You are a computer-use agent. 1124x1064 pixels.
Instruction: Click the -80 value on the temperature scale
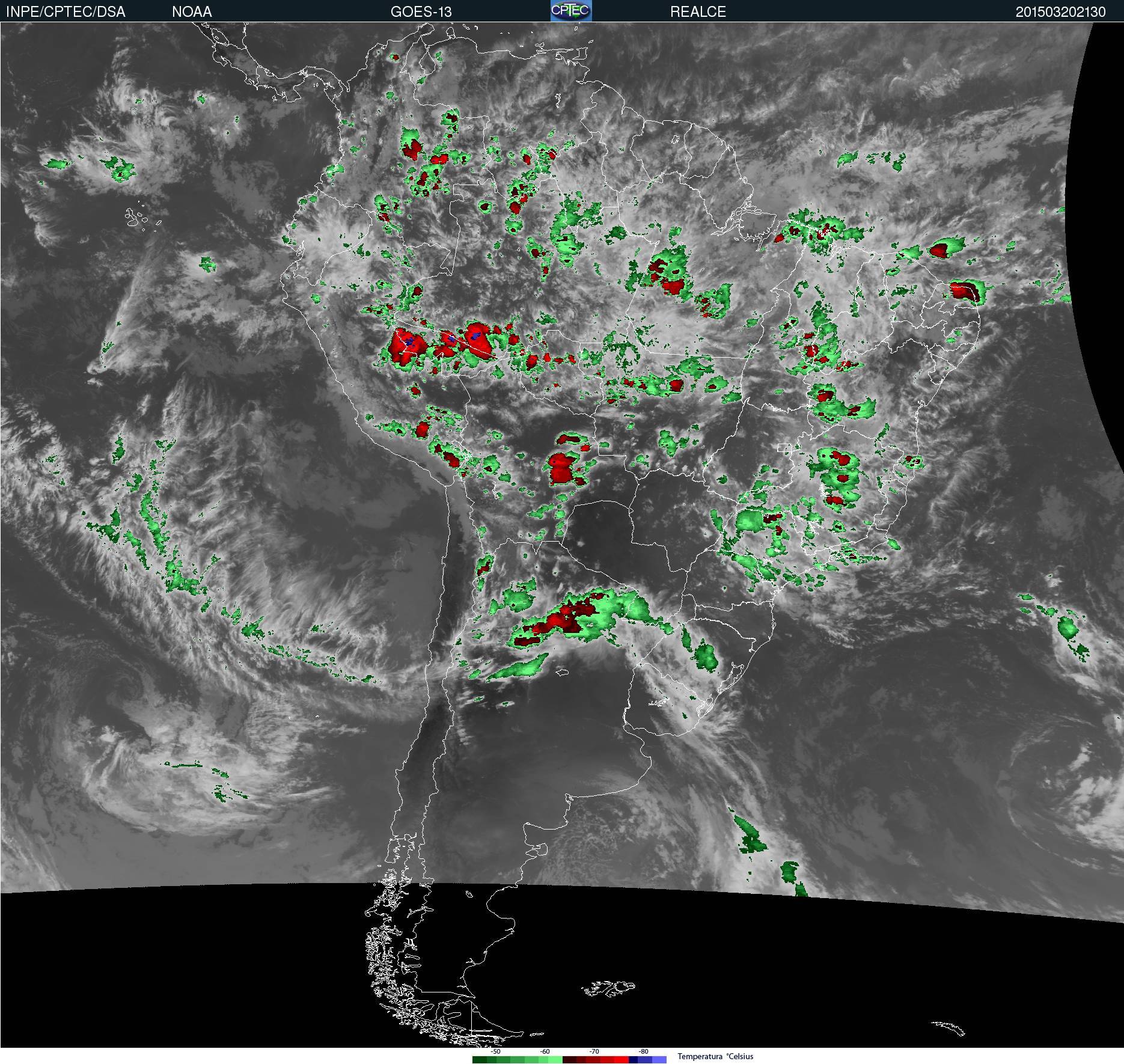pyautogui.click(x=643, y=1051)
